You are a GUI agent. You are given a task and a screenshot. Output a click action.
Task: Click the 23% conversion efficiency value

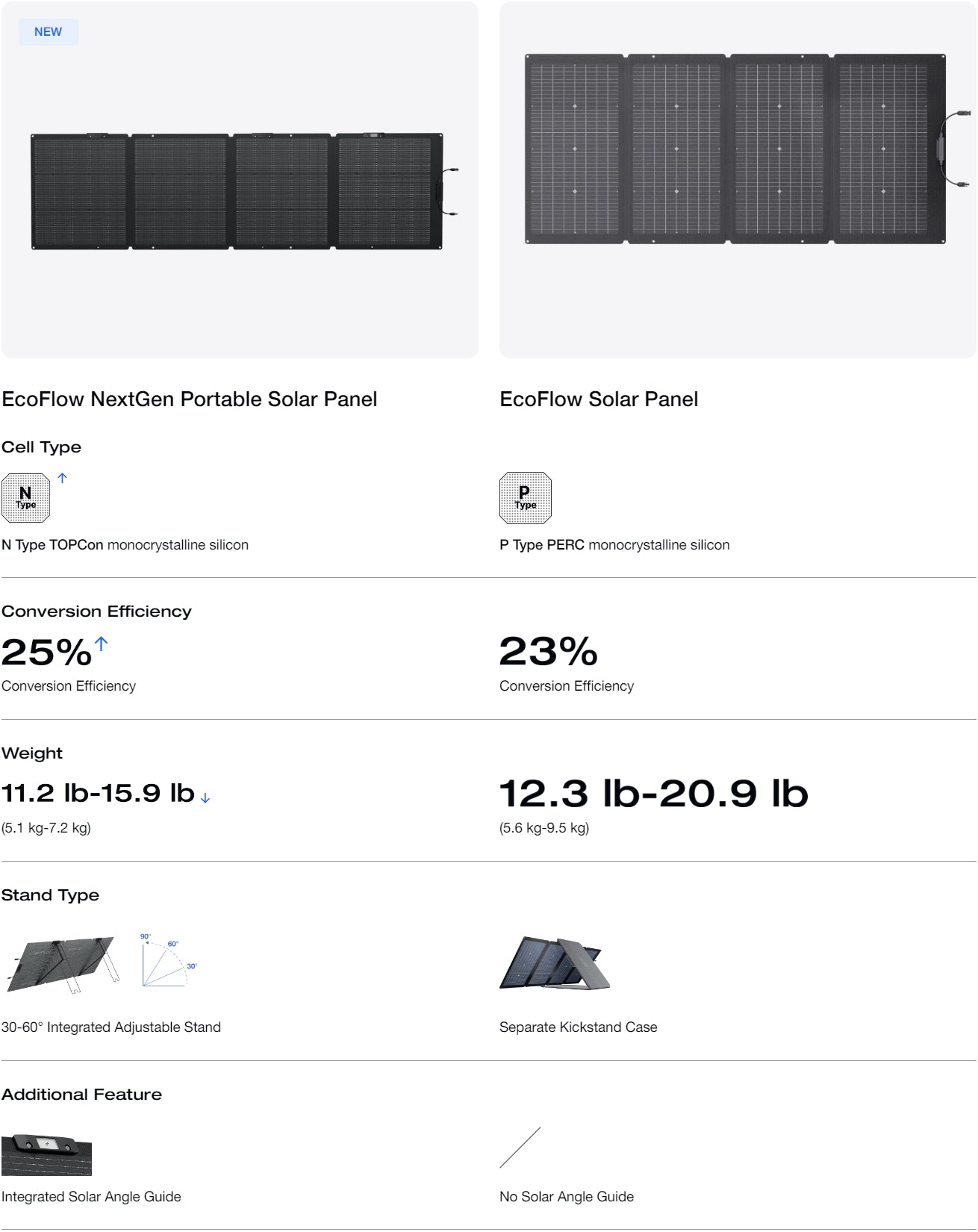click(x=549, y=652)
